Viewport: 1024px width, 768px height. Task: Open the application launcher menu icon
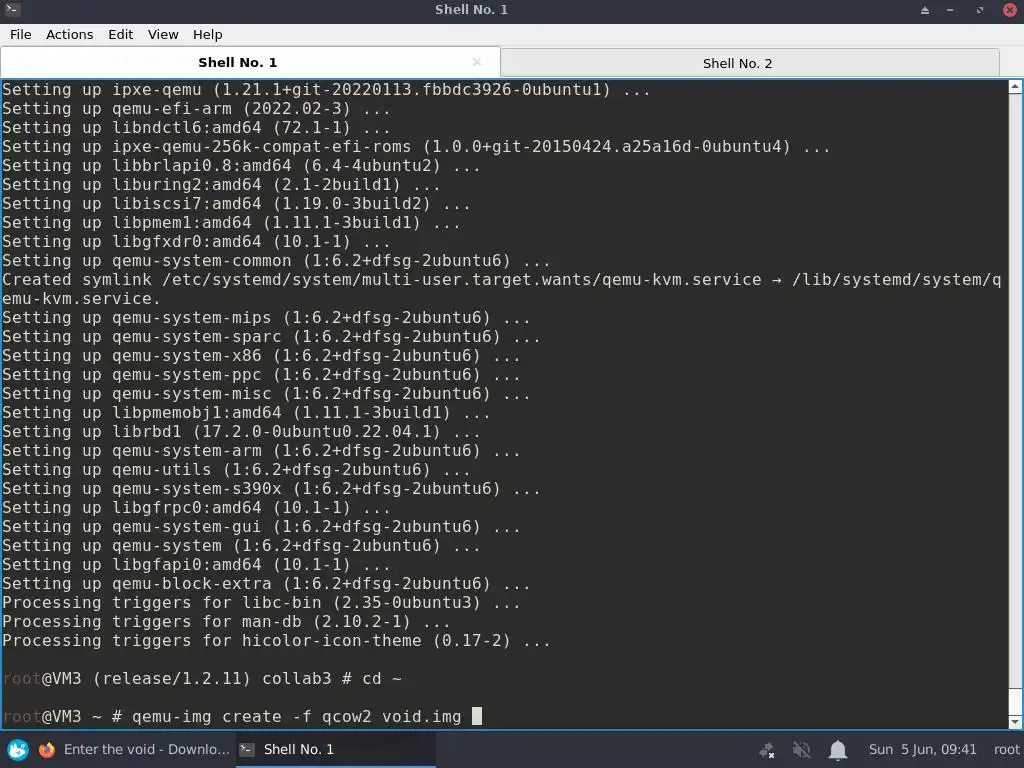coord(18,750)
